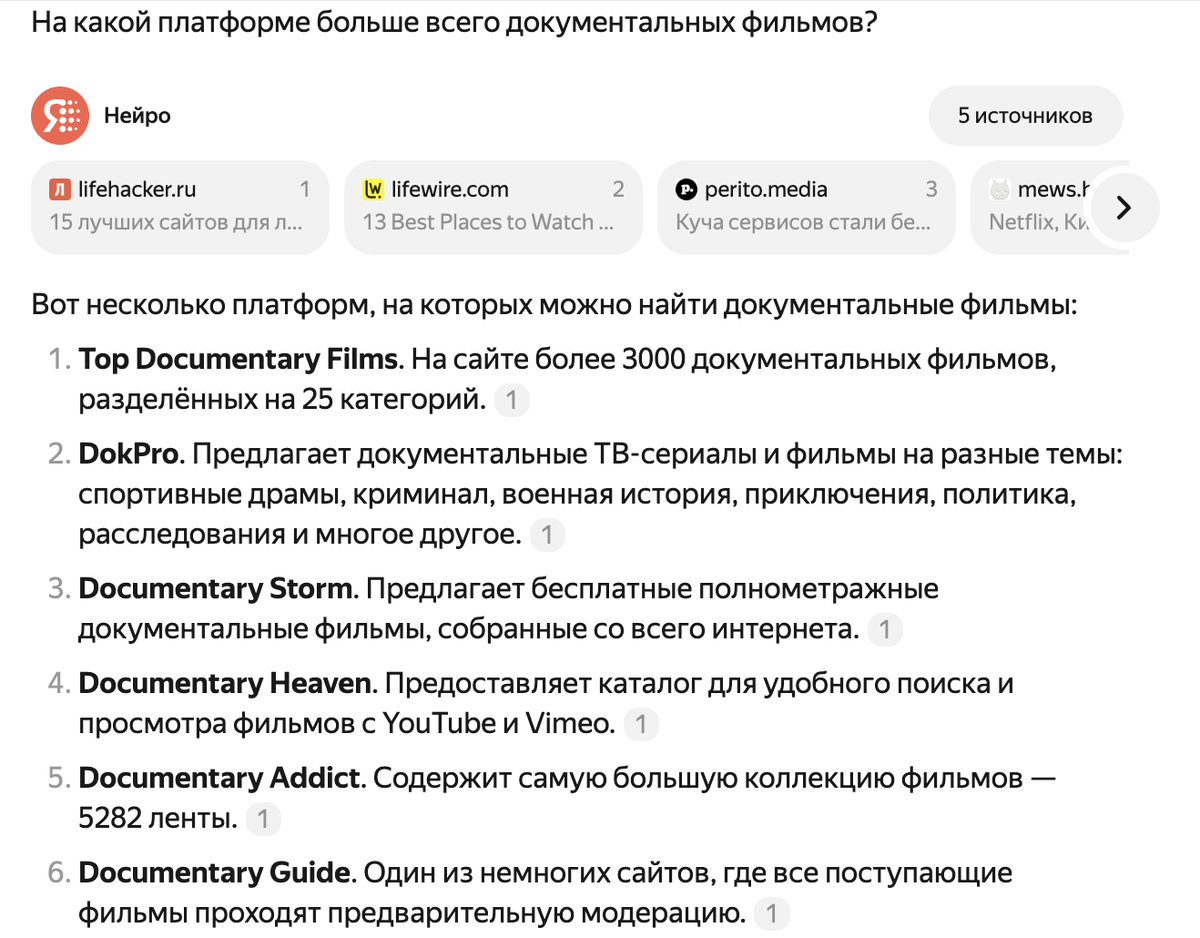Open reference badge after 5282 ленты
This screenshot has height=938, width=1200.
[263, 818]
